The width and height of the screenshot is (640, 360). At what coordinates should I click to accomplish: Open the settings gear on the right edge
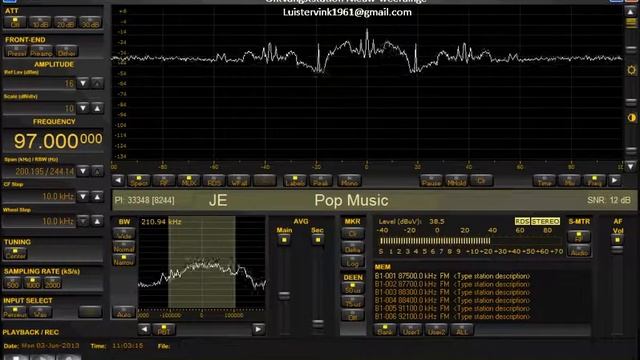tap(631, 70)
